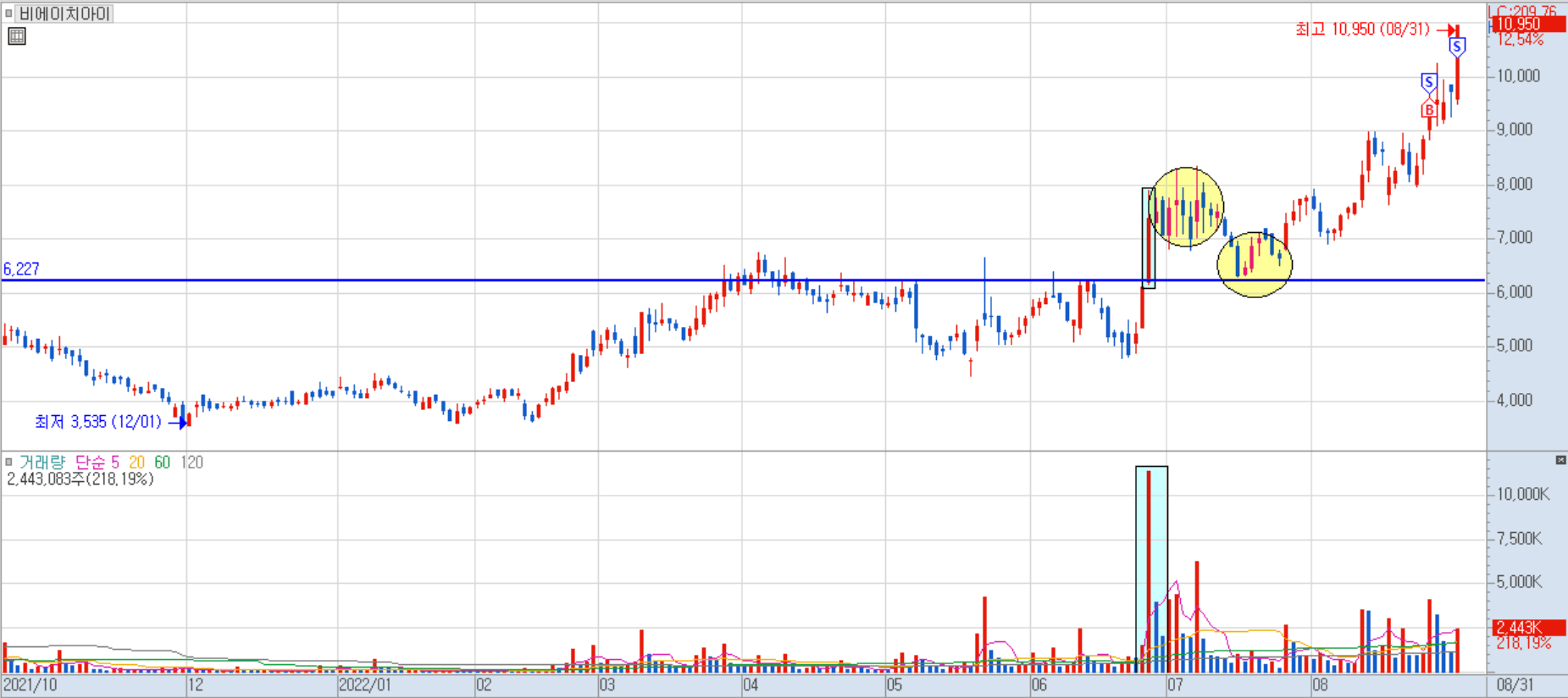Click the 최고 10,950 (08/31) high label
Screen dimensions: 1568x698
[x=1362, y=30]
